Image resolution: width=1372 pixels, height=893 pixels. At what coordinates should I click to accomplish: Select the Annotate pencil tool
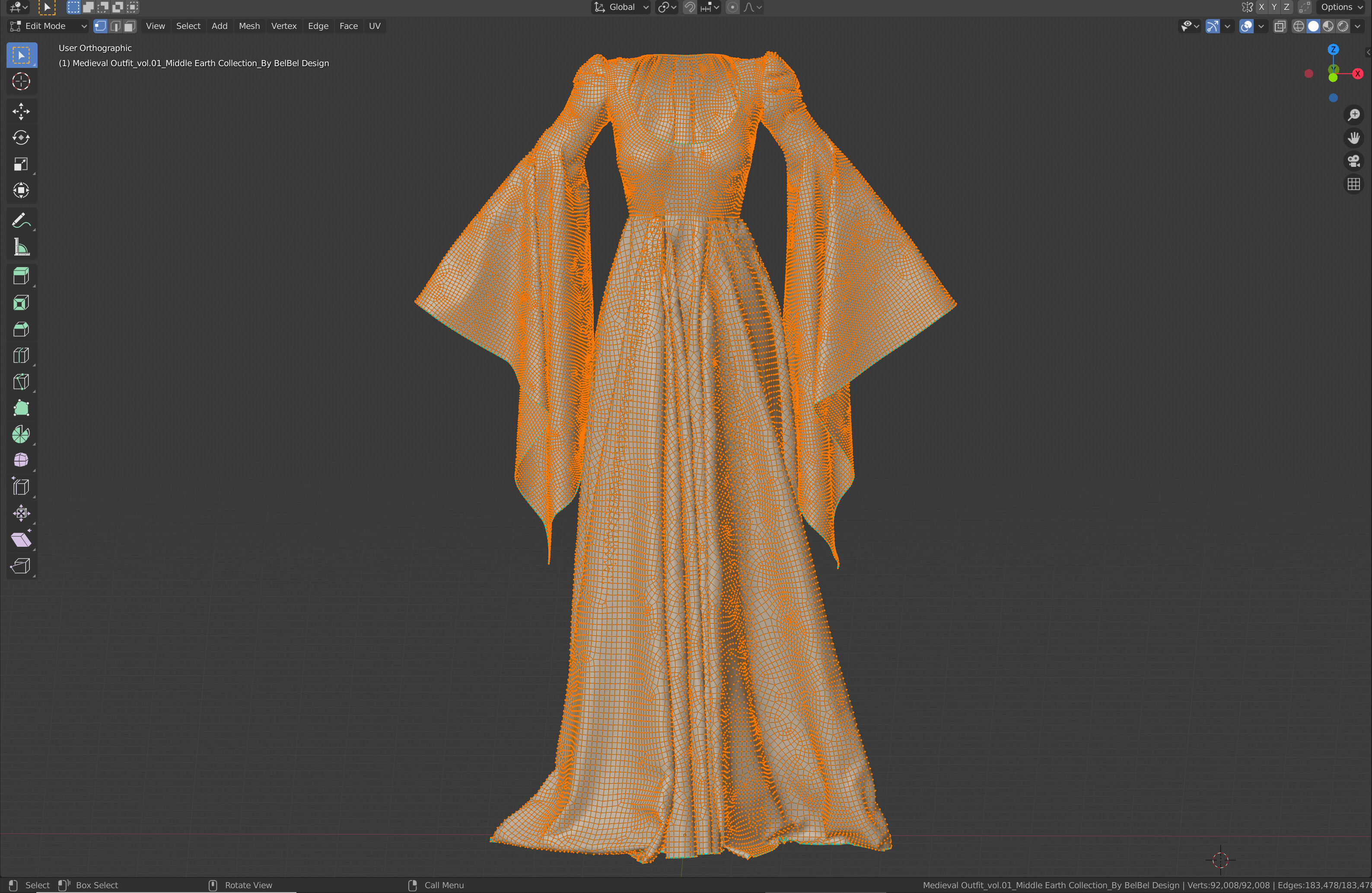21,220
